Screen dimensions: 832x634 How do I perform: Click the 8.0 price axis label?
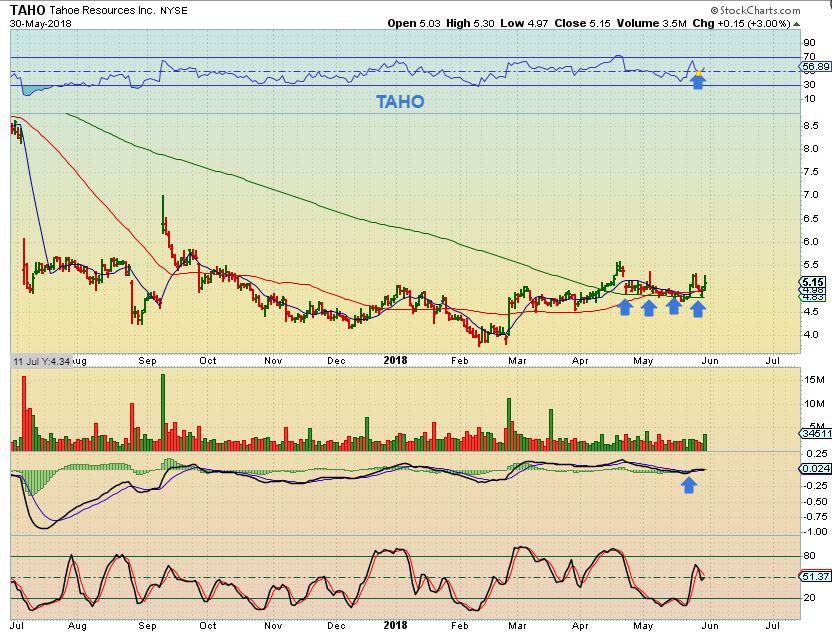810,149
